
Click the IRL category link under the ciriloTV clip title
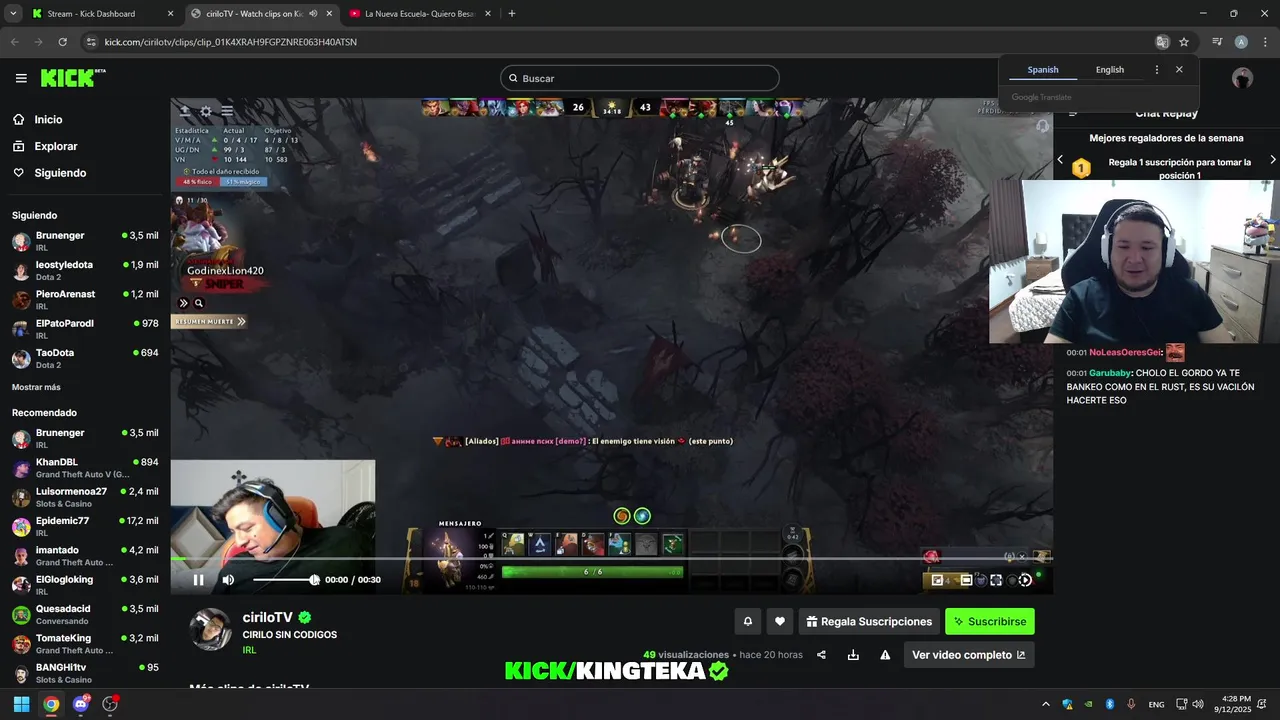(x=249, y=650)
